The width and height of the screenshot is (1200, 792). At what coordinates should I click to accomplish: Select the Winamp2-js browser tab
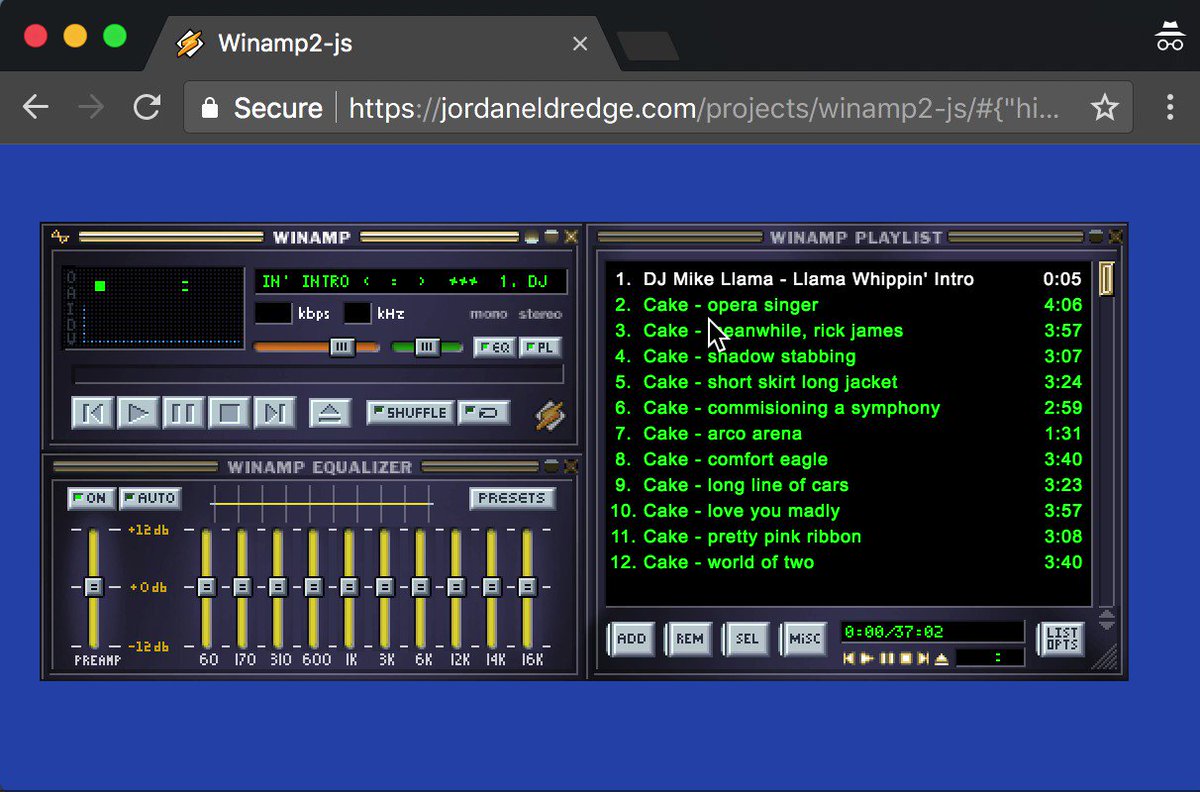(378, 44)
